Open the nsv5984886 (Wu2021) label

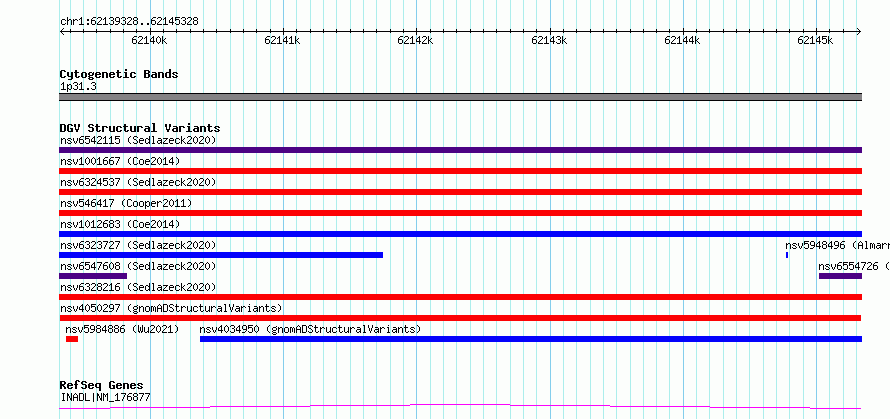tap(122, 329)
